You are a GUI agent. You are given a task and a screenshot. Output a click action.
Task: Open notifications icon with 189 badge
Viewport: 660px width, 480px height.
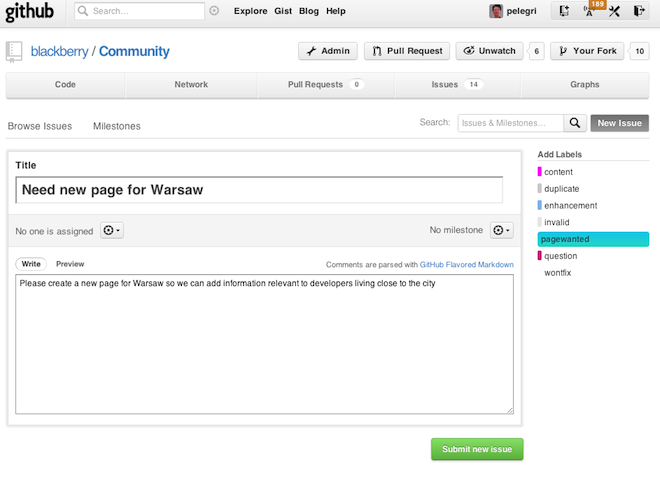coord(589,11)
